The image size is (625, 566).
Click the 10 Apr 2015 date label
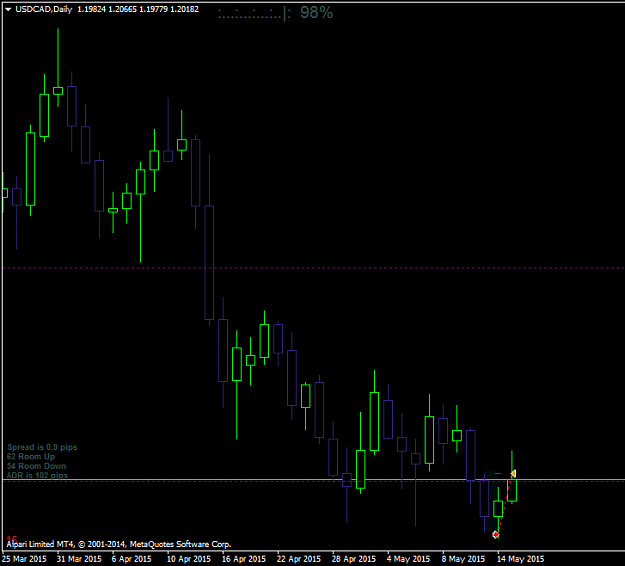coord(189,559)
